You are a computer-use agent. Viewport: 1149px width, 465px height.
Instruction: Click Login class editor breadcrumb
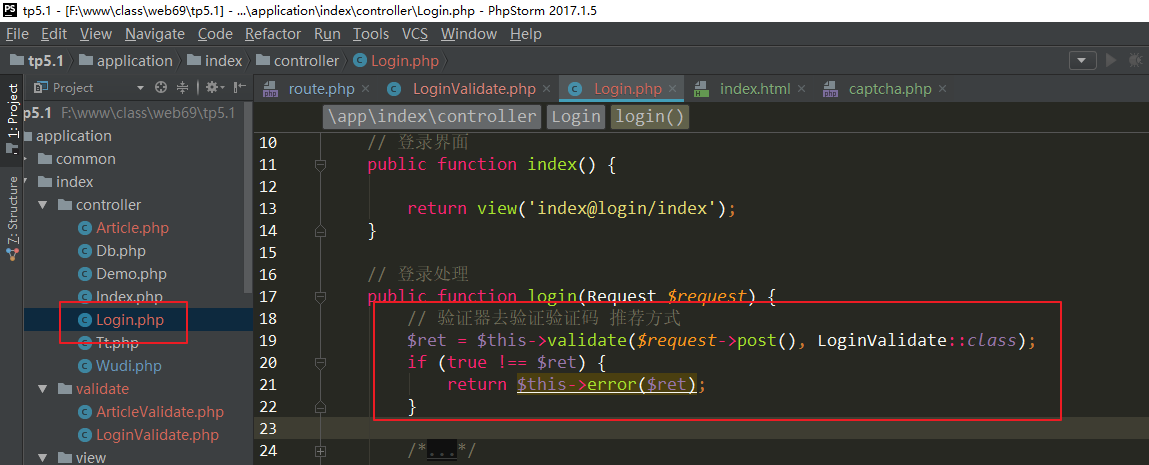tap(576, 116)
